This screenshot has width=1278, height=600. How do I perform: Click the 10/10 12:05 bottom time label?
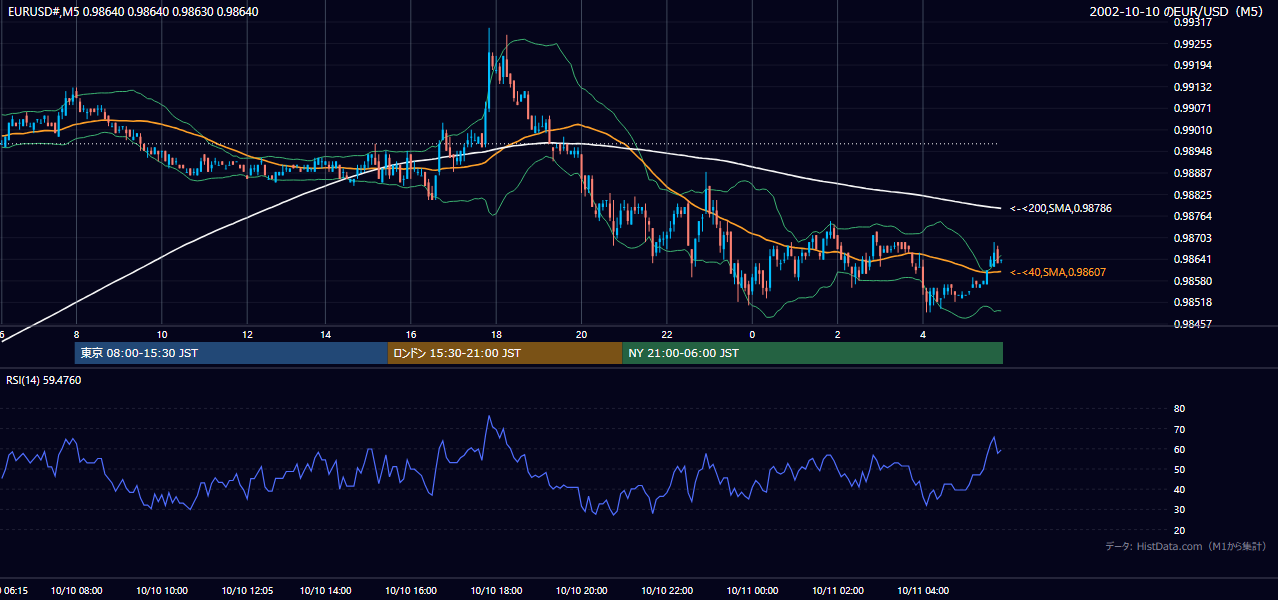click(x=247, y=591)
